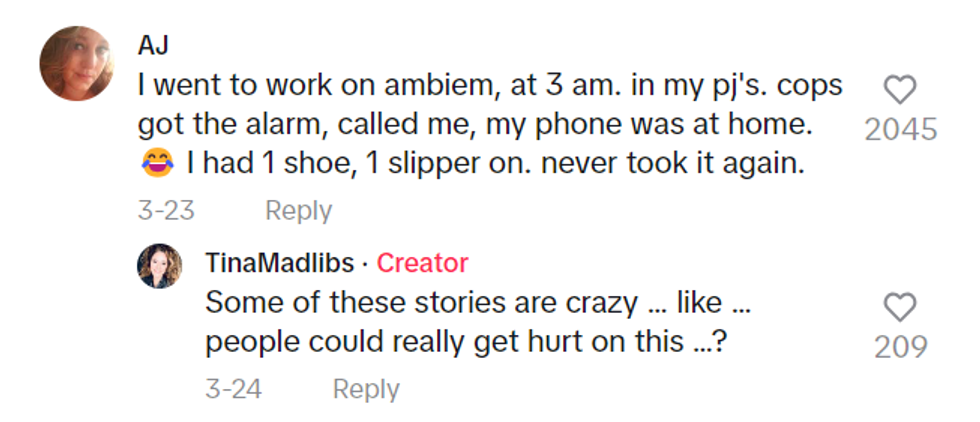Screen dimensions: 980x422
Task: Reply to TinaMadlibs' comment
Action: (x=366, y=389)
